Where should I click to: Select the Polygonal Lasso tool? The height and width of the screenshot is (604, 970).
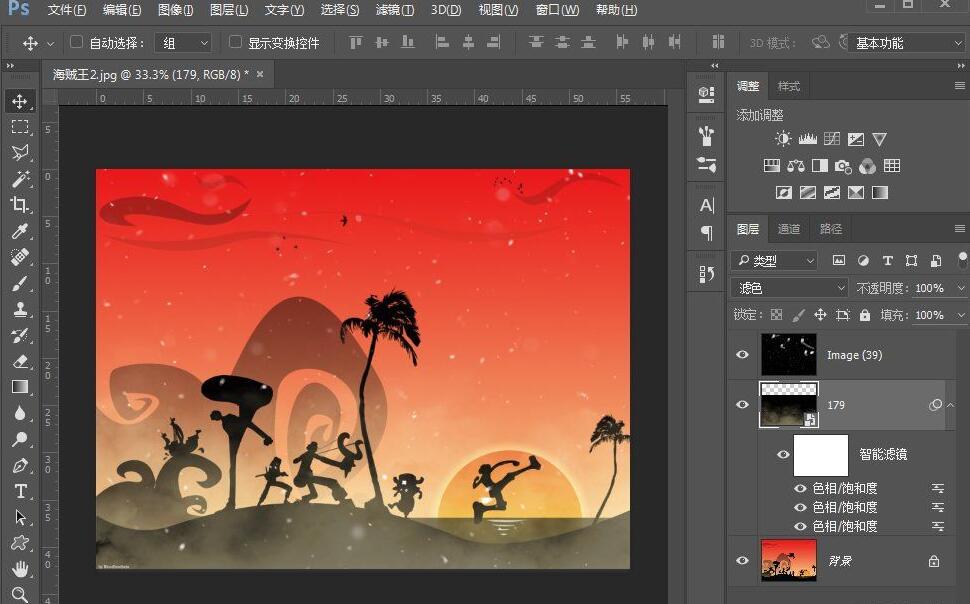pyautogui.click(x=20, y=153)
